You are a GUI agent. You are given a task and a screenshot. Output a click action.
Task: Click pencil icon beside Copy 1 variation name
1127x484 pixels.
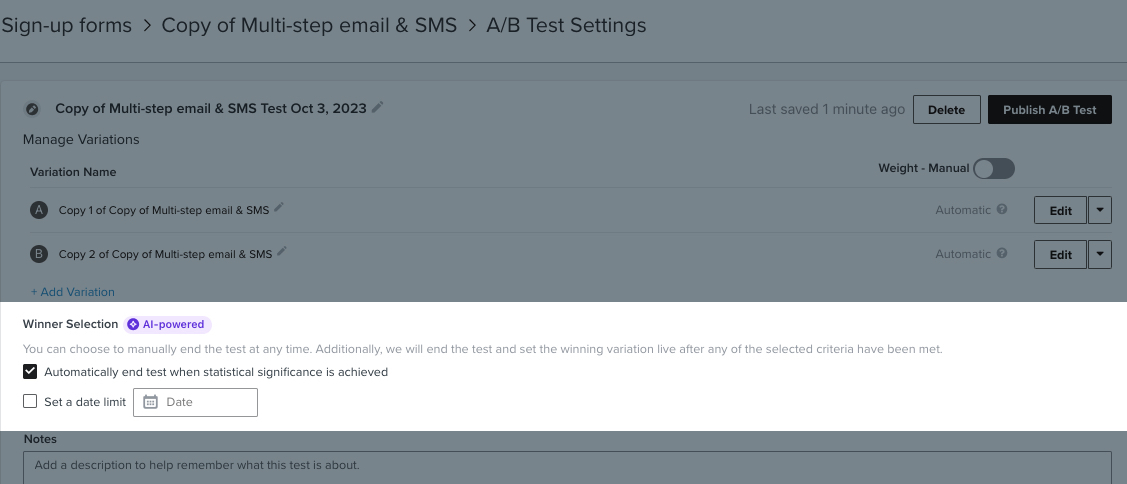point(279,209)
